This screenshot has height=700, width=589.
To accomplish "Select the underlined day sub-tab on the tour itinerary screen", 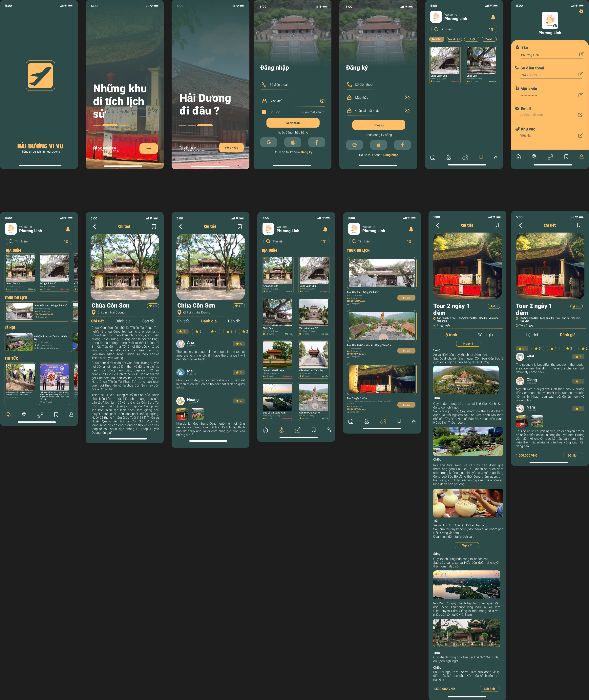I will pos(467,344).
